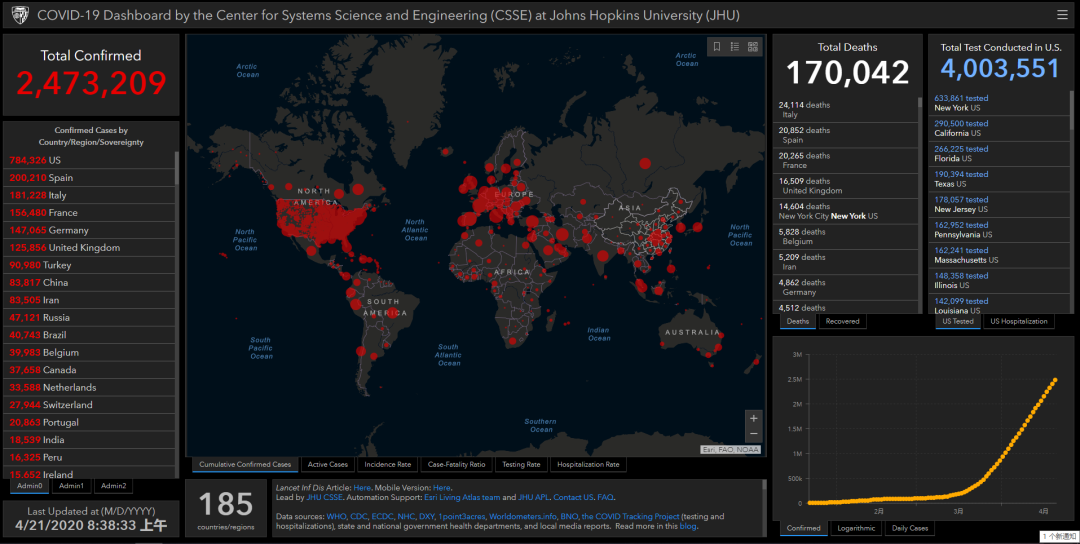Select the Deaths tab
The image size is (1080, 544).
[x=798, y=322]
